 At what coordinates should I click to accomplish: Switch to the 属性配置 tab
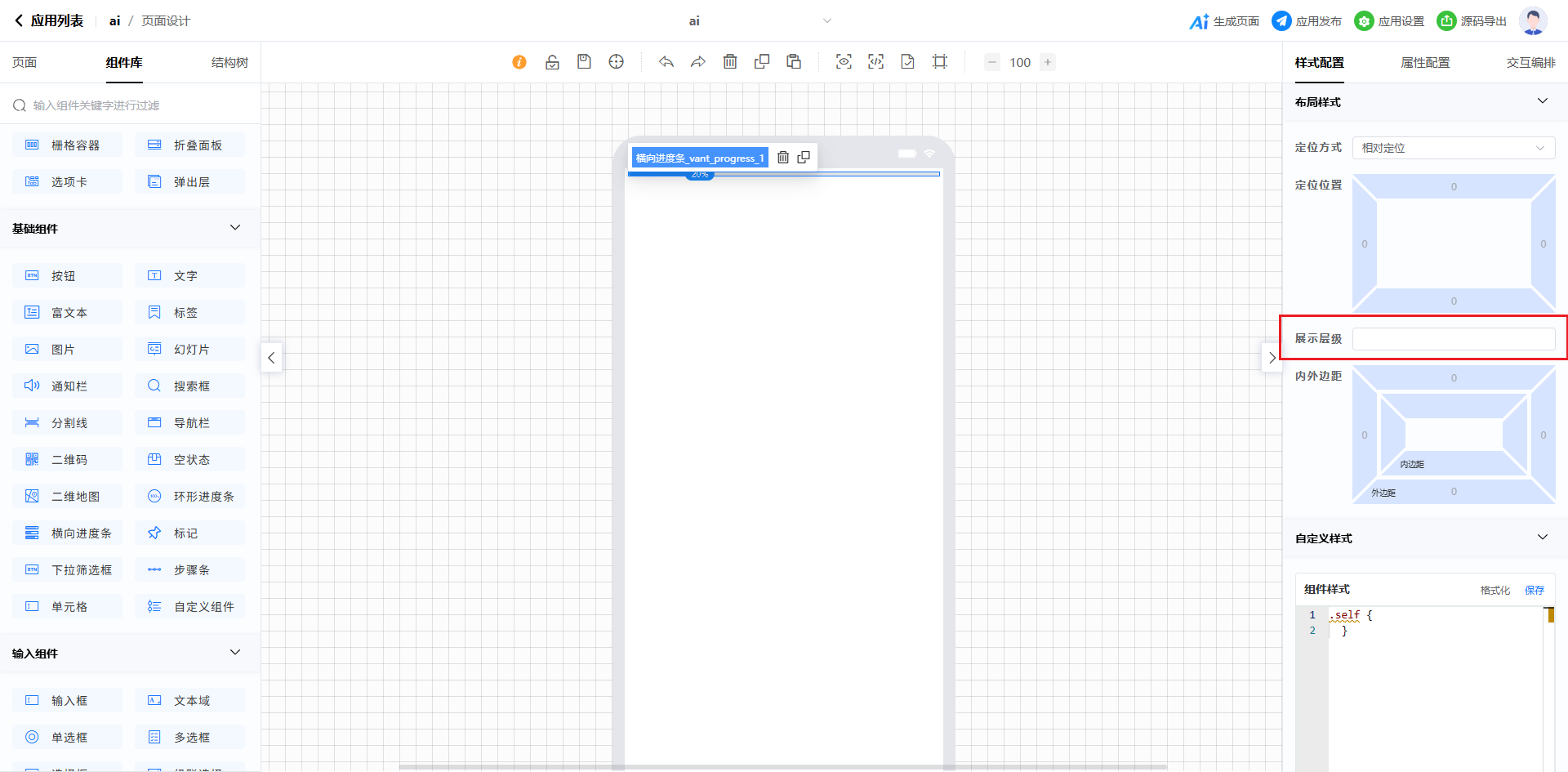point(1425,63)
